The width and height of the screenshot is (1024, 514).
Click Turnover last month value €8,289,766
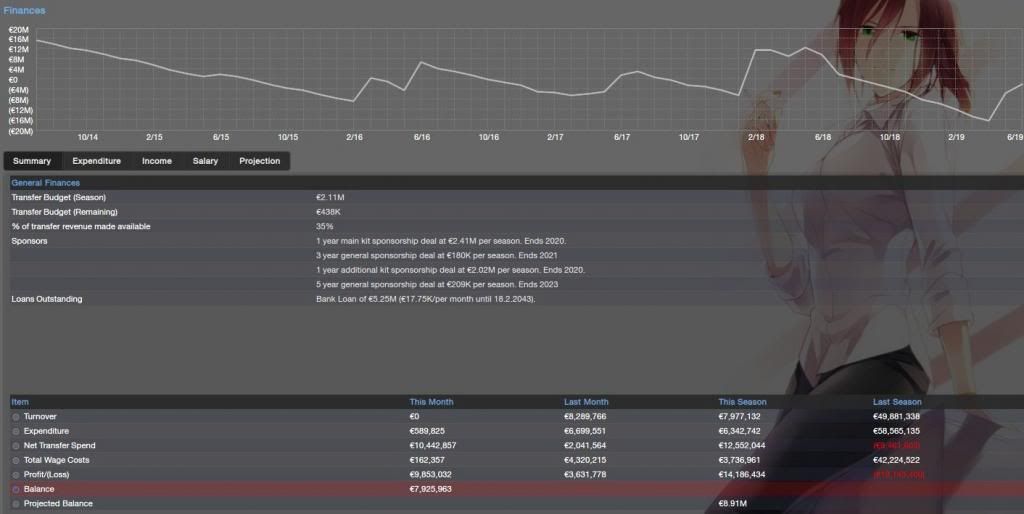[x=585, y=417]
